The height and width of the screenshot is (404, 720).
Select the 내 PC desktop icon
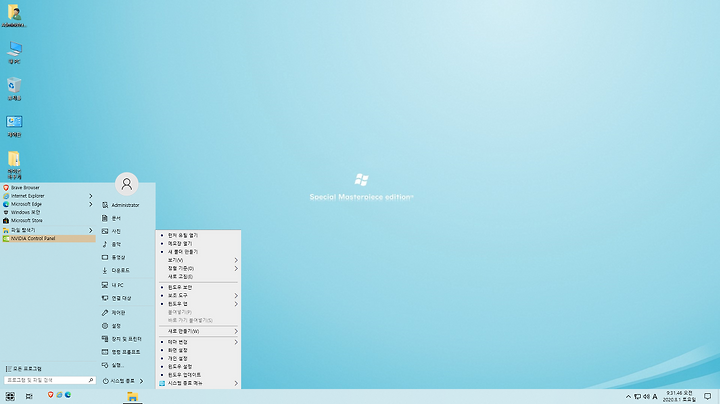coord(14,52)
